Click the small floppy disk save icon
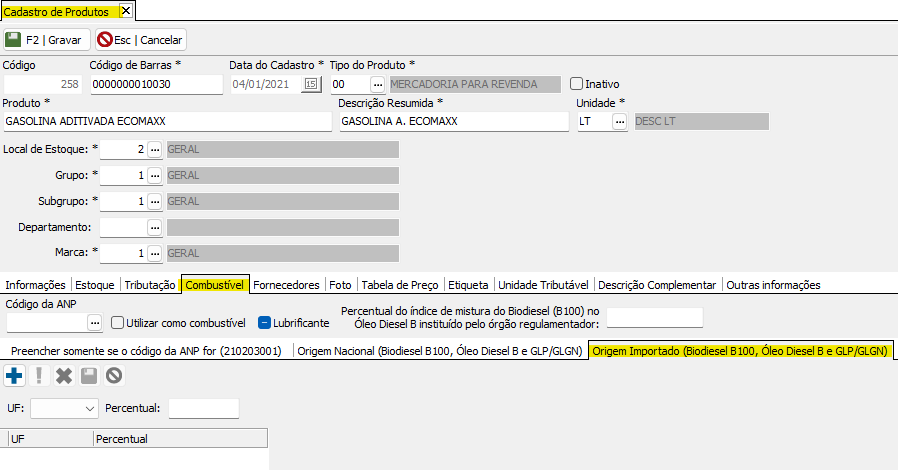The height and width of the screenshot is (470, 898). [89, 376]
